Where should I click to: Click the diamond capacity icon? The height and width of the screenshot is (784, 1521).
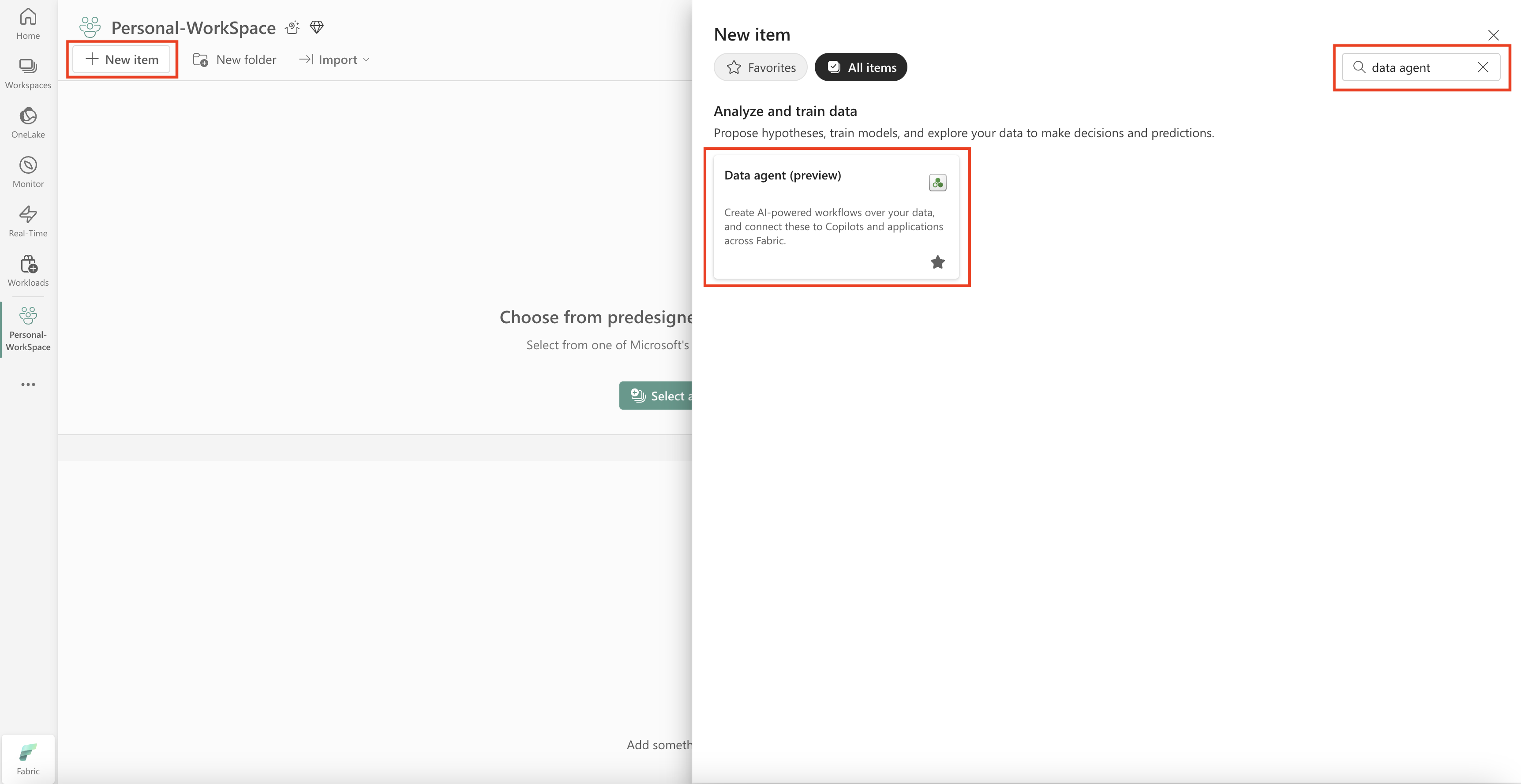click(317, 27)
